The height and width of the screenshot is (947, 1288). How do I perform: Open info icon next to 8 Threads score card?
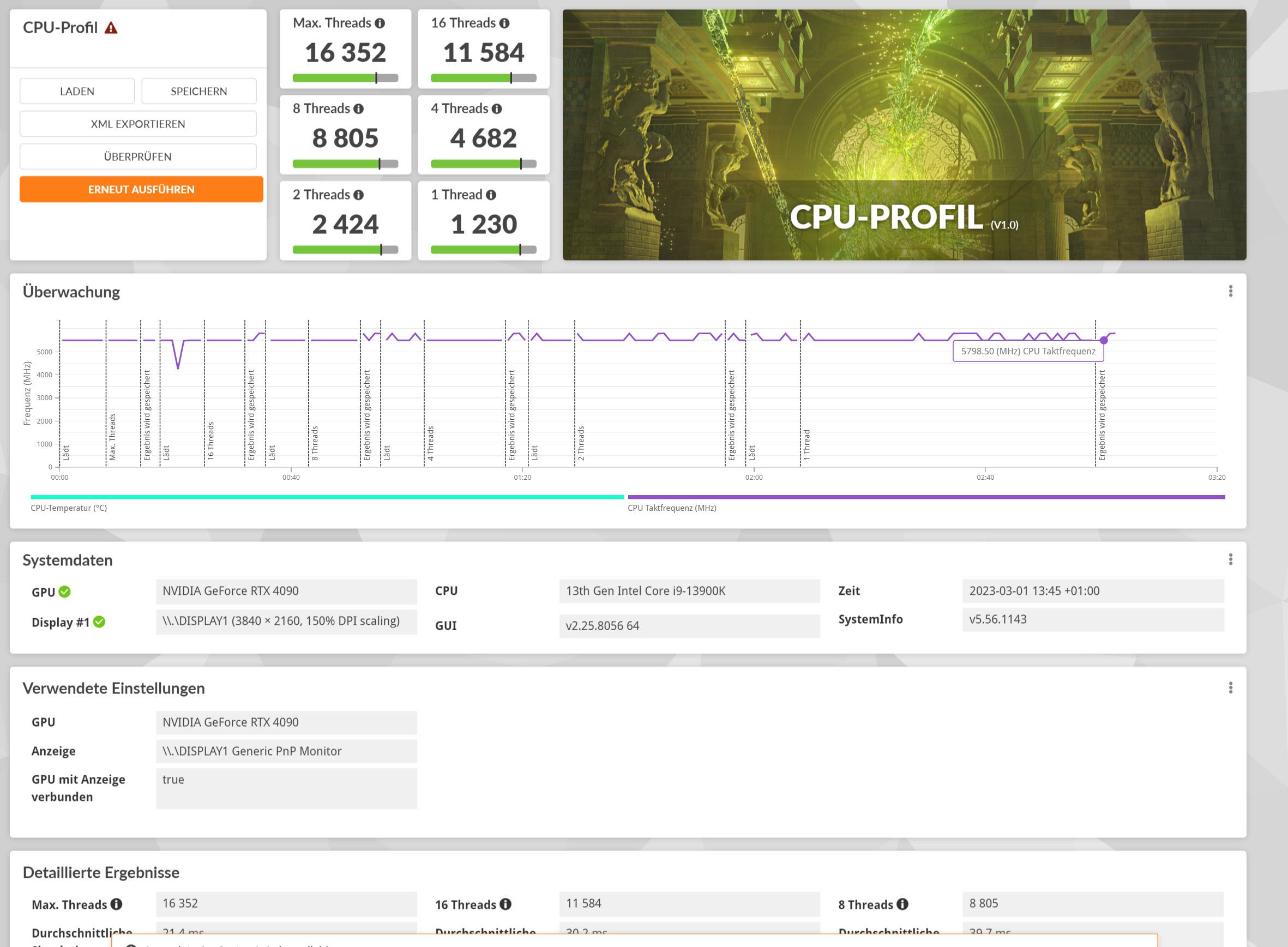tap(358, 109)
